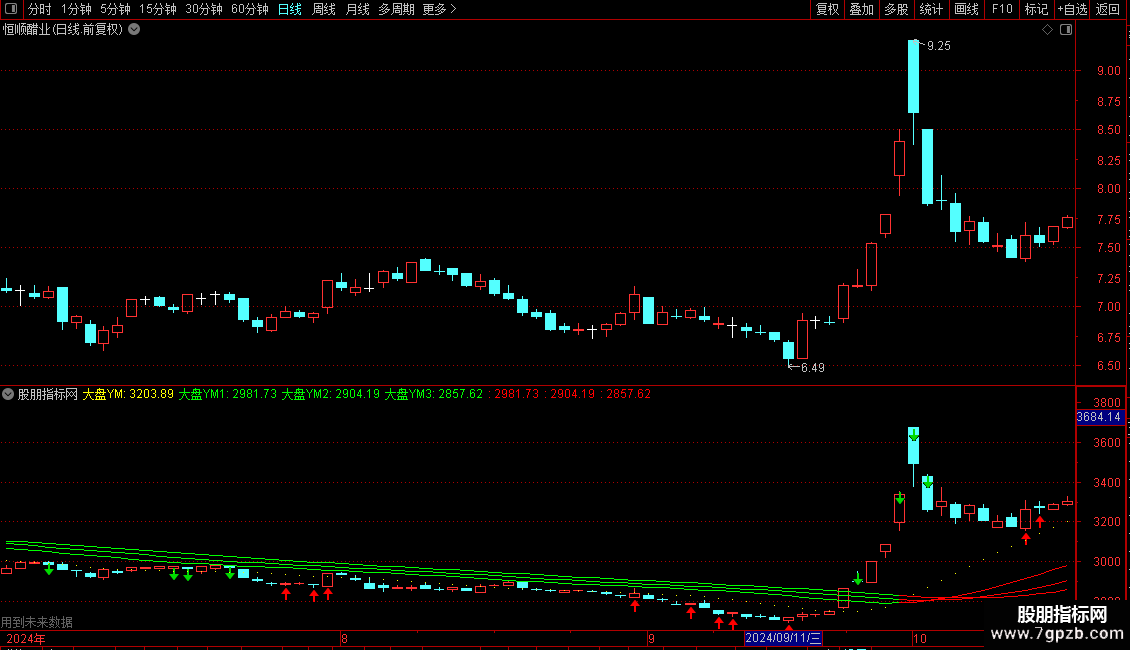Click the 2024/09/11/三 date marker
Viewport: 1130px width, 650px height.
783,638
